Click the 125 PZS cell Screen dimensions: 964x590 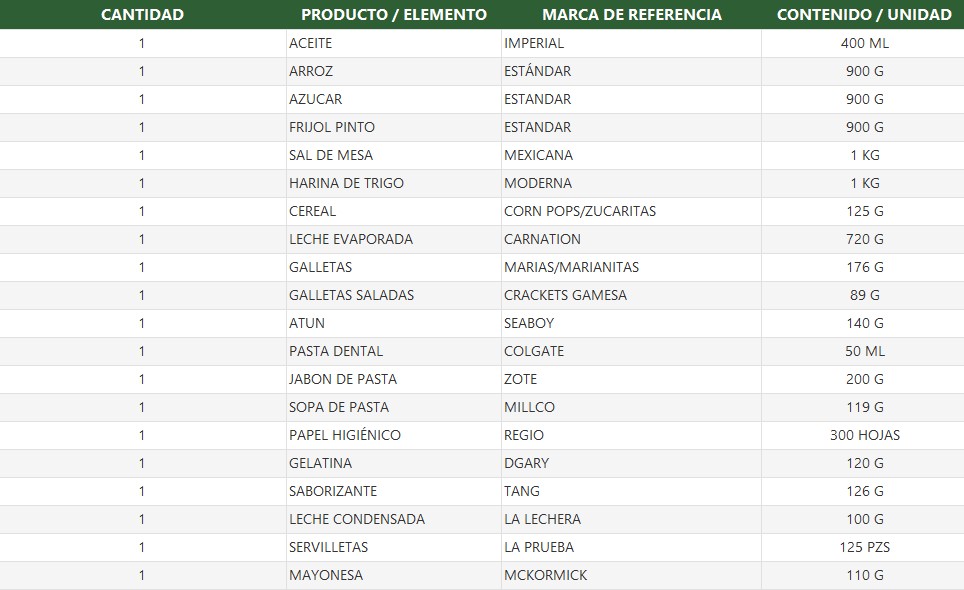[x=863, y=547]
